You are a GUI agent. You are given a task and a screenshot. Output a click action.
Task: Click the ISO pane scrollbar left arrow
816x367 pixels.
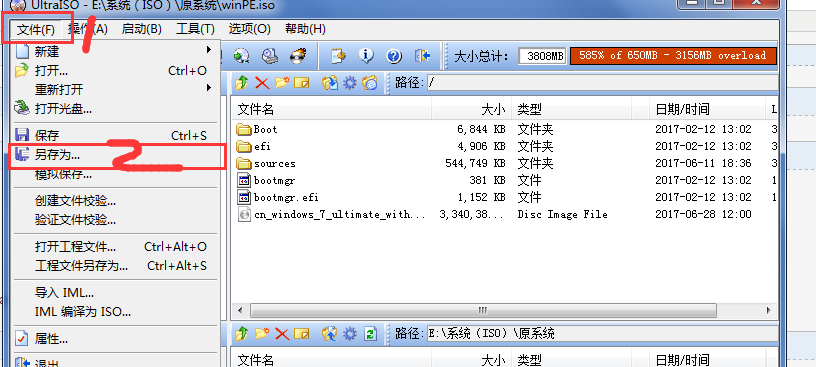(240, 310)
